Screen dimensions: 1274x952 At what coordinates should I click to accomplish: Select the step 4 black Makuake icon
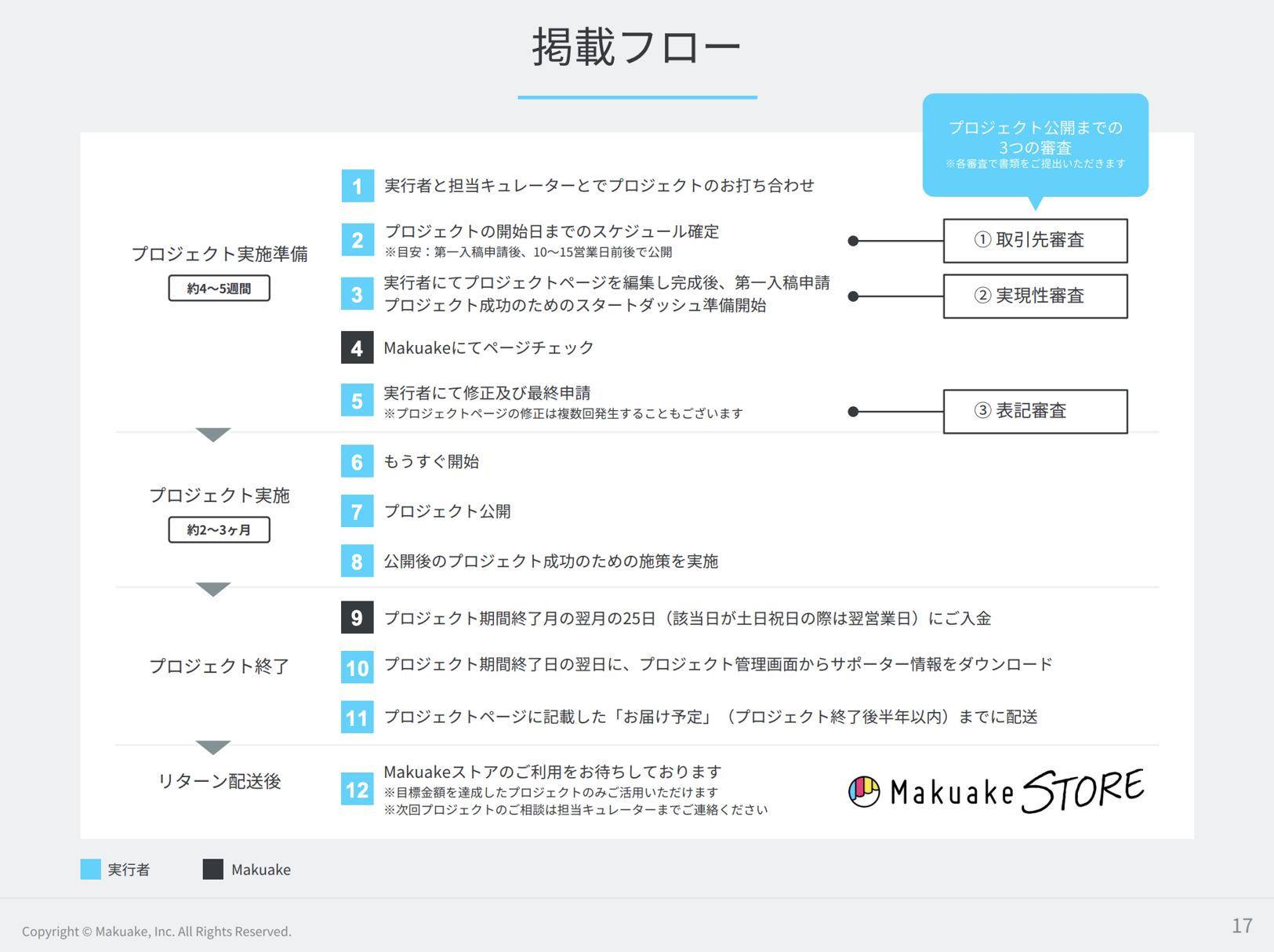(x=358, y=347)
